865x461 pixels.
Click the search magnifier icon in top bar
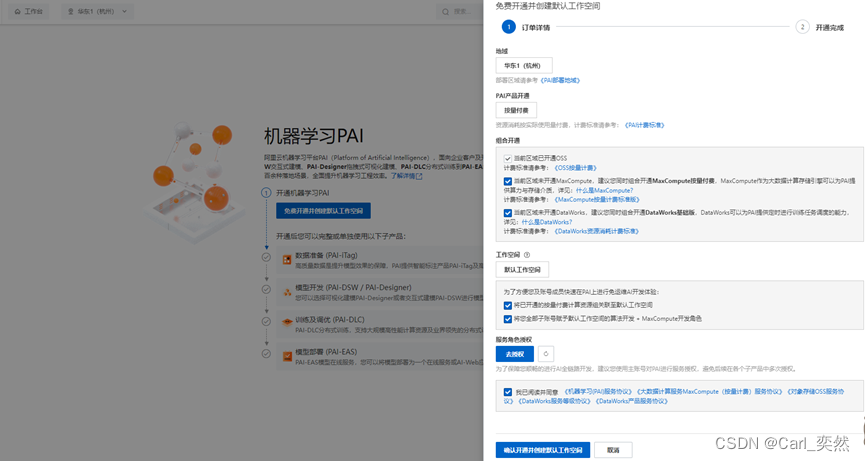(446, 12)
